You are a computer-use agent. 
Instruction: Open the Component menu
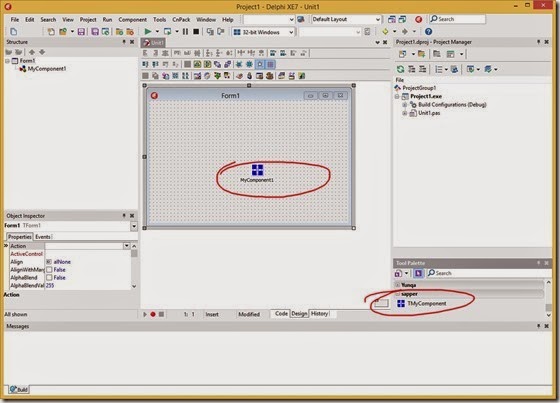click(x=132, y=19)
